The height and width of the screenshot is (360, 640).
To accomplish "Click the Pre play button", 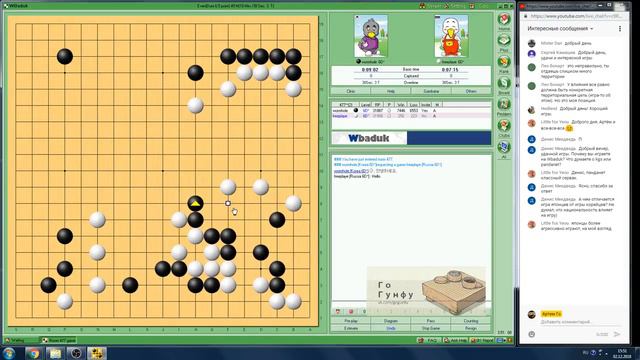I will click(x=351, y=321).
